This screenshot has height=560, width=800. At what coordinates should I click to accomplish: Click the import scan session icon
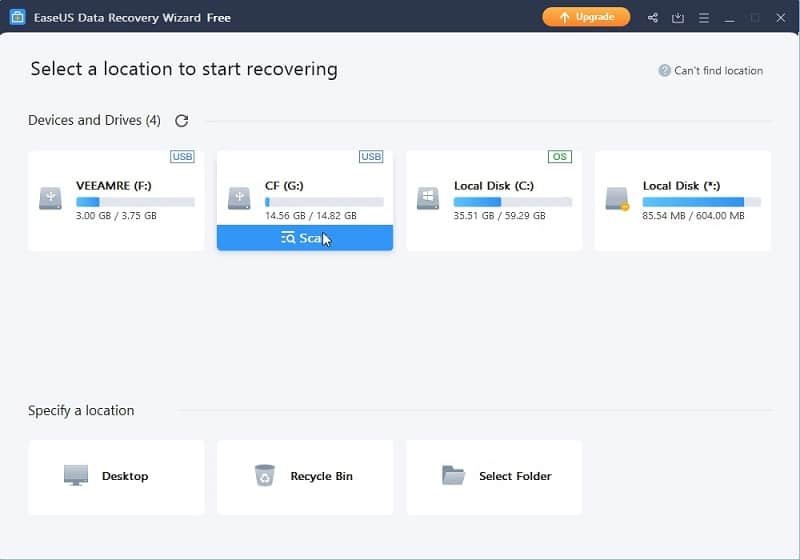pos(678,17)
